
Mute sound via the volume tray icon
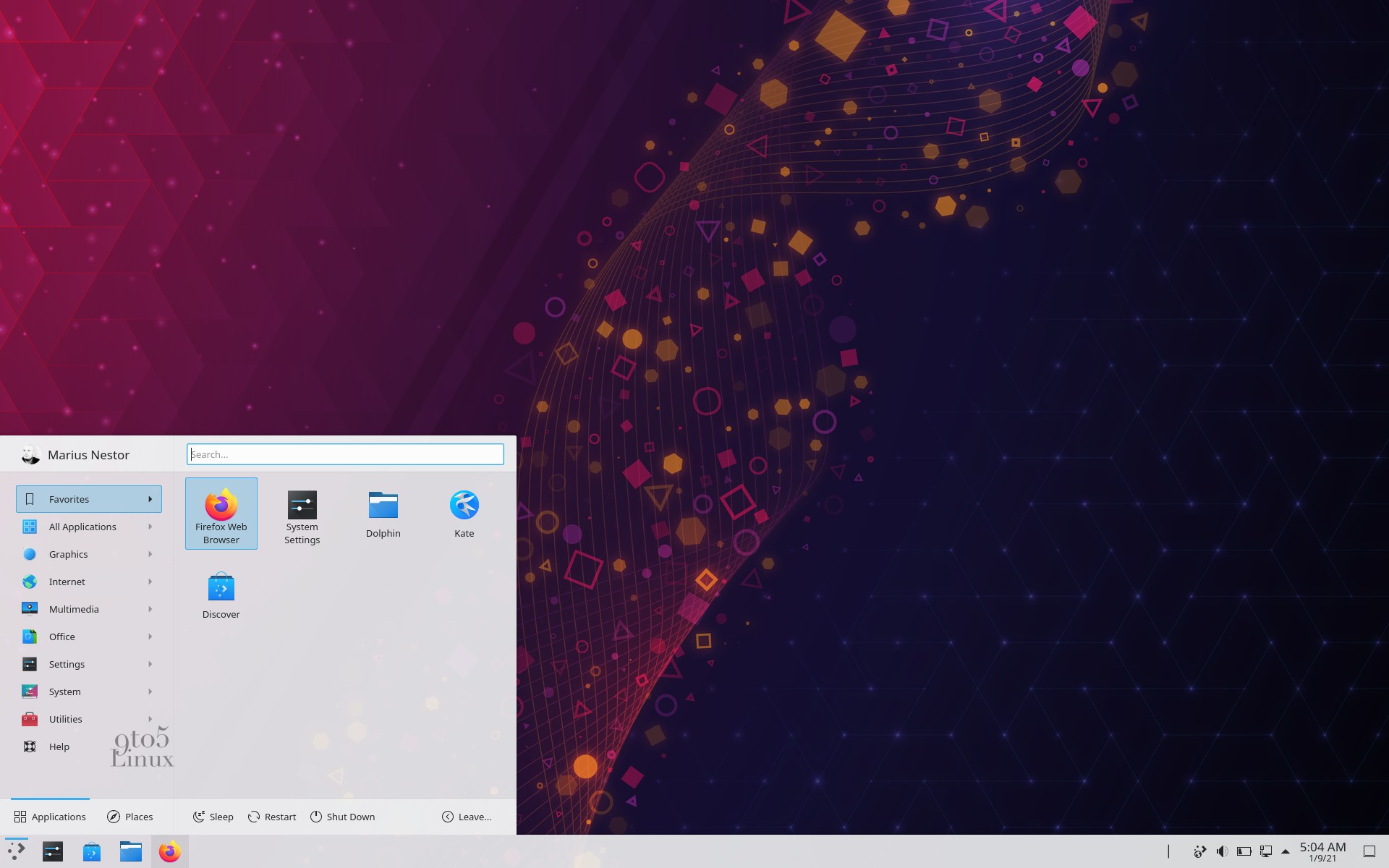[x=1223, y=851]
